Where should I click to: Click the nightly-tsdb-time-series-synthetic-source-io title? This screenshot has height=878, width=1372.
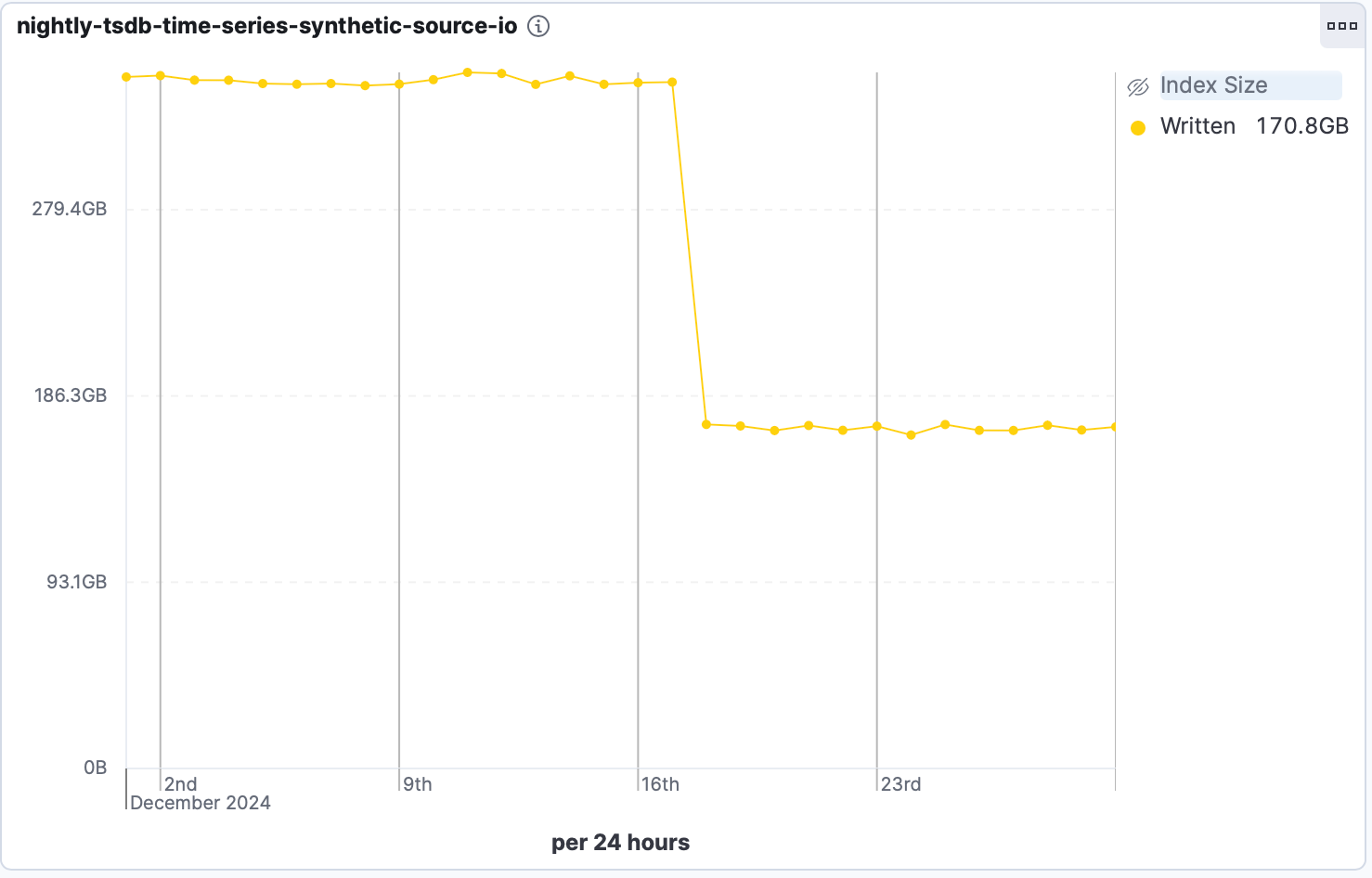[265, 26]
